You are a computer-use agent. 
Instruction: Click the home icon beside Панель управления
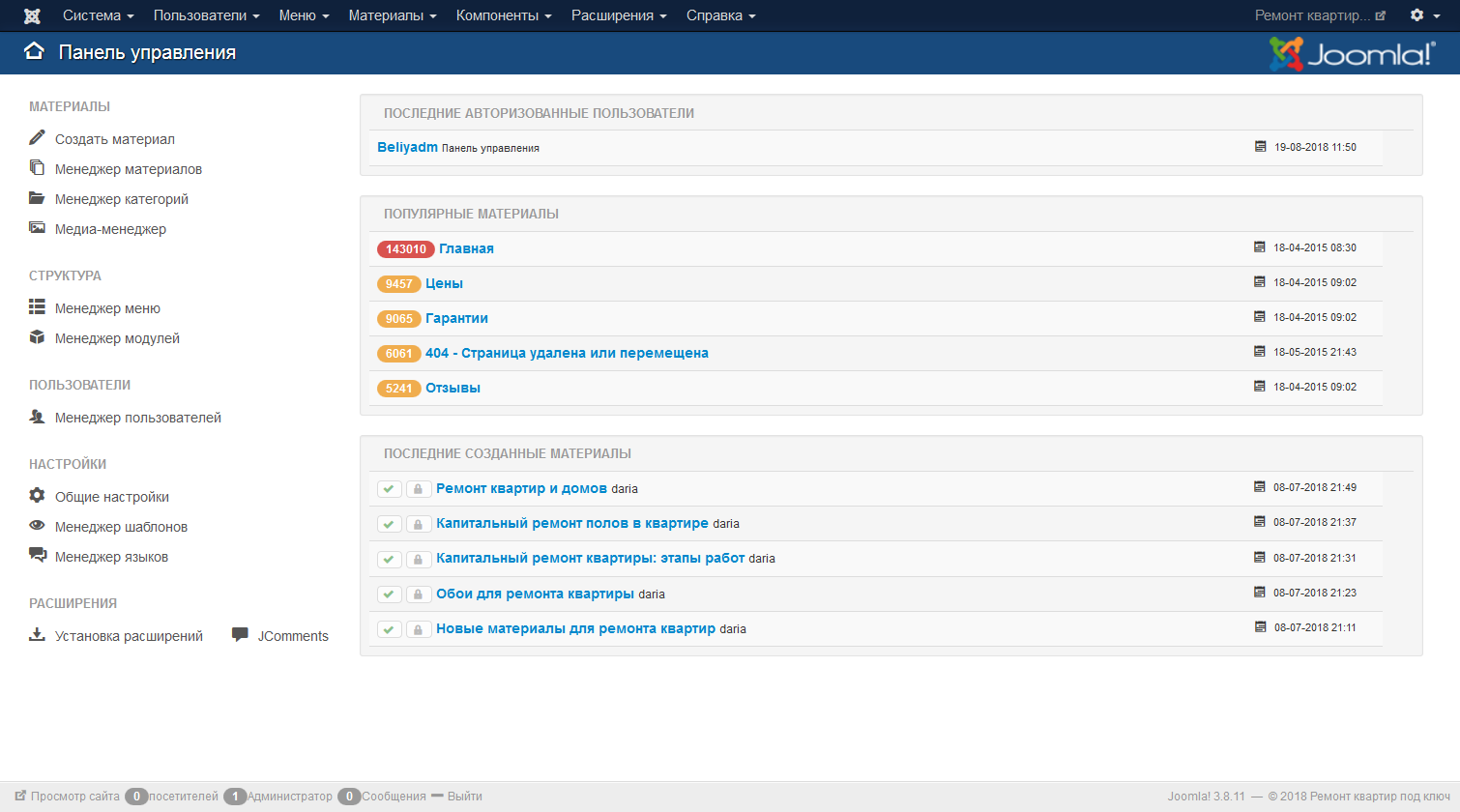(34, 51)
